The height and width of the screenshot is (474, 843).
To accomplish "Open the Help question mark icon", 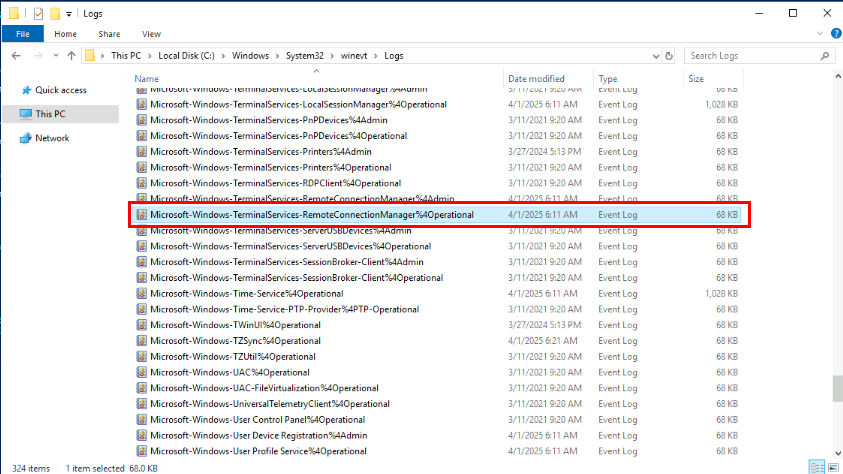I will point(836,33).
